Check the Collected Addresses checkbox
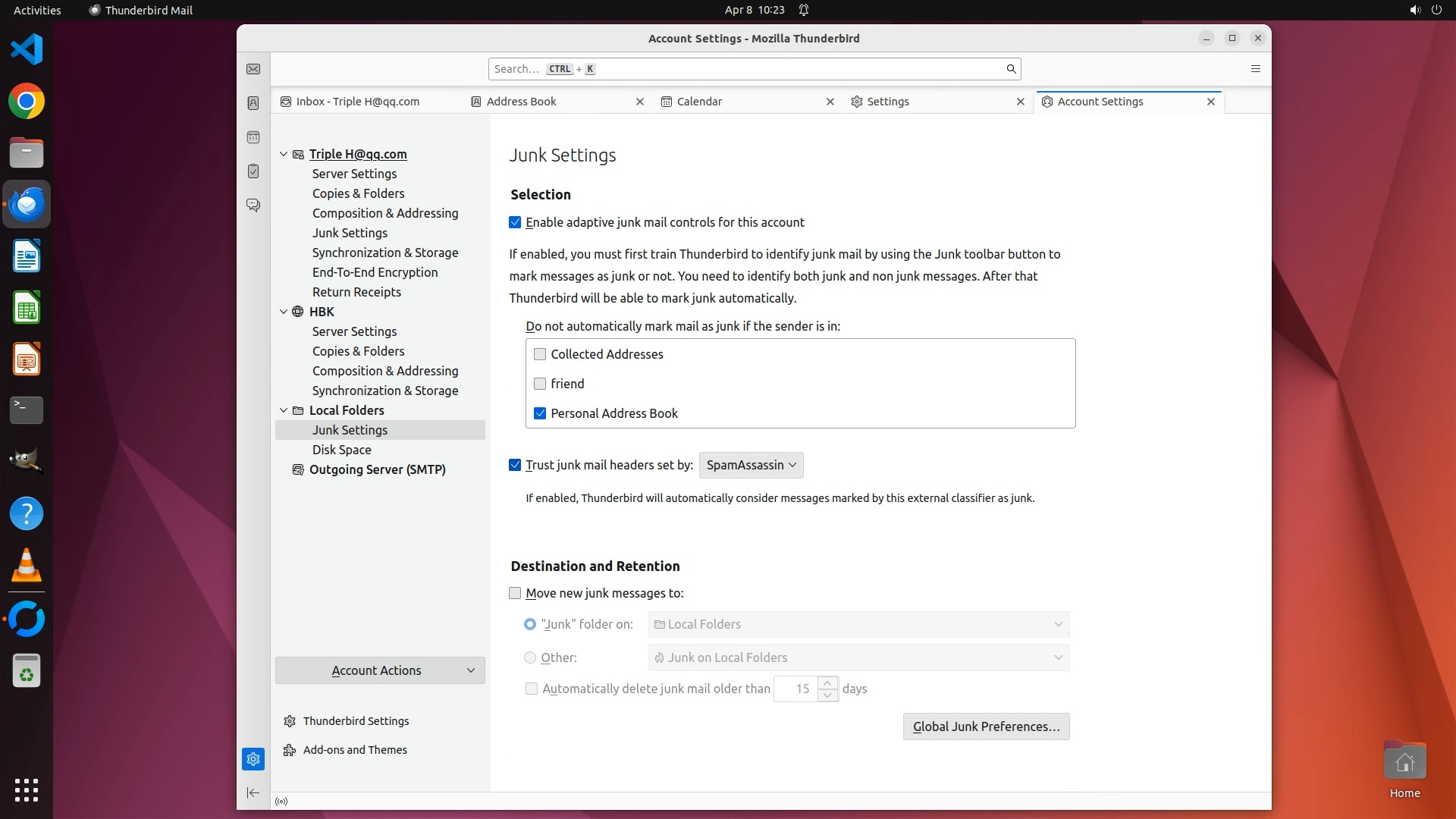 (x=540, y=354)
